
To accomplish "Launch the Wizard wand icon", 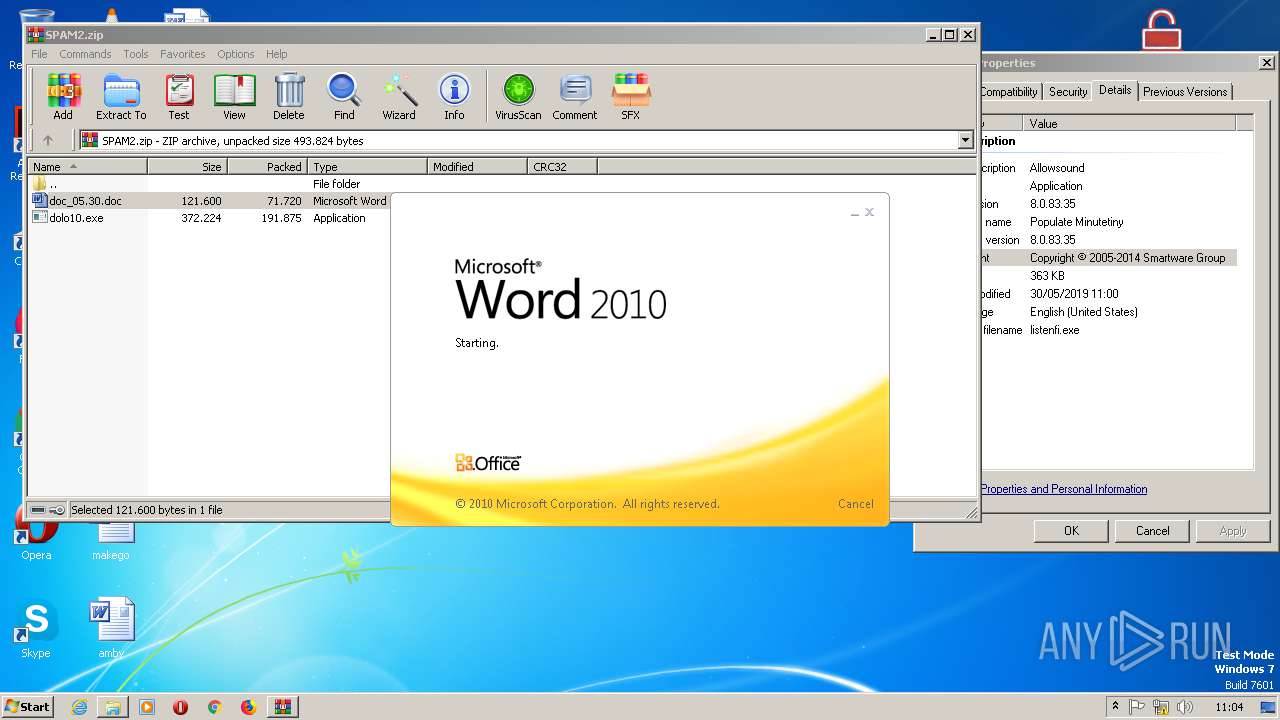I will coord(399,97).
